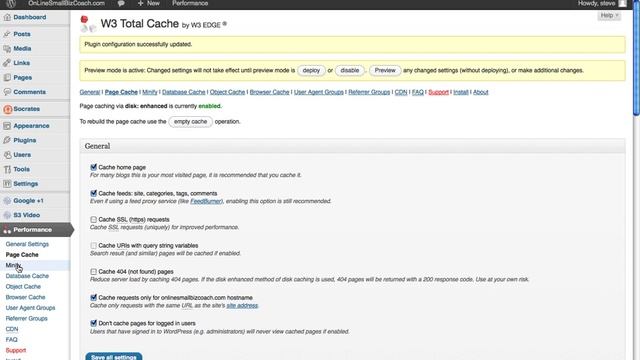The image size is (640, 360).
Task: Open Support in sidebar submenu
Action: click(x=16, y=350)
